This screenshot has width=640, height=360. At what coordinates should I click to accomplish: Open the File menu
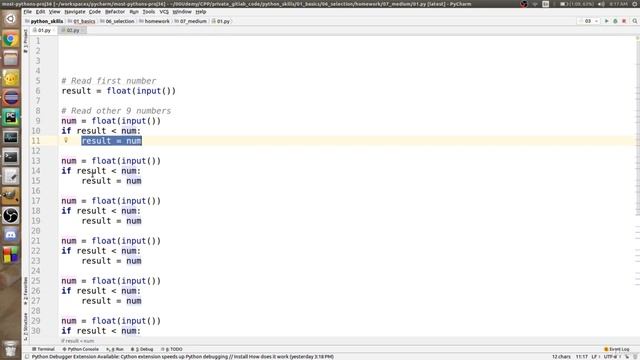(27, 12)
